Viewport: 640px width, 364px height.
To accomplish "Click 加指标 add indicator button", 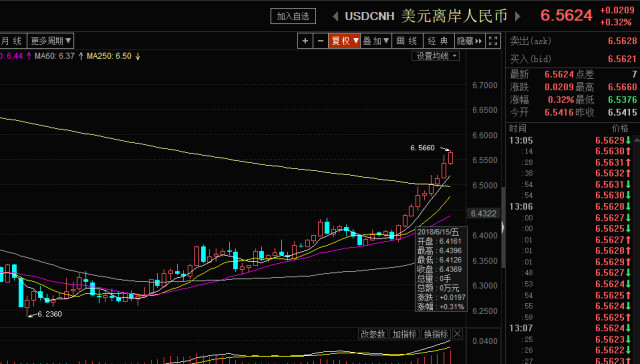I will [x=404, y=334].
